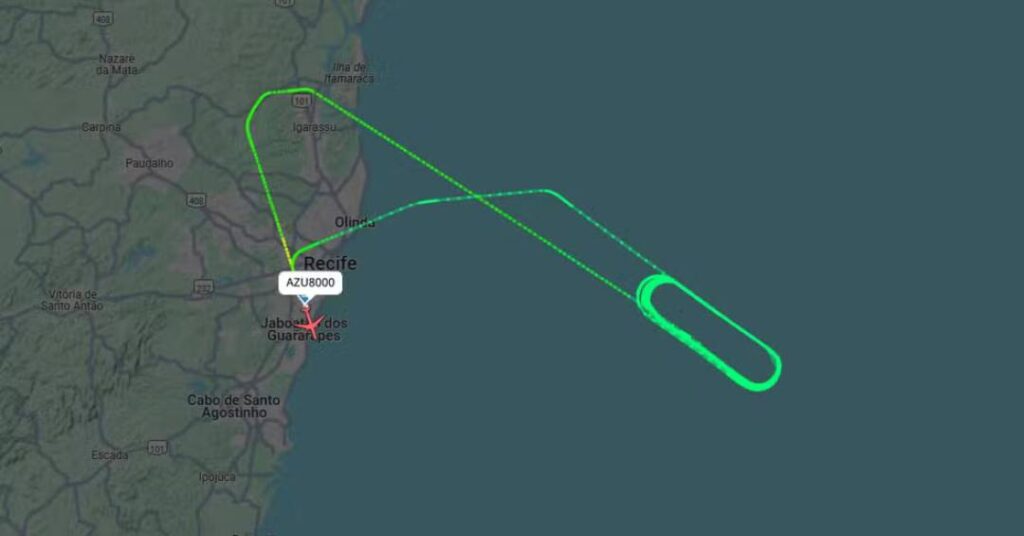The height and width of the screenshot is (536, 1024).
Task: Click the Ilha de Itamaracá label
Action: 349,72
